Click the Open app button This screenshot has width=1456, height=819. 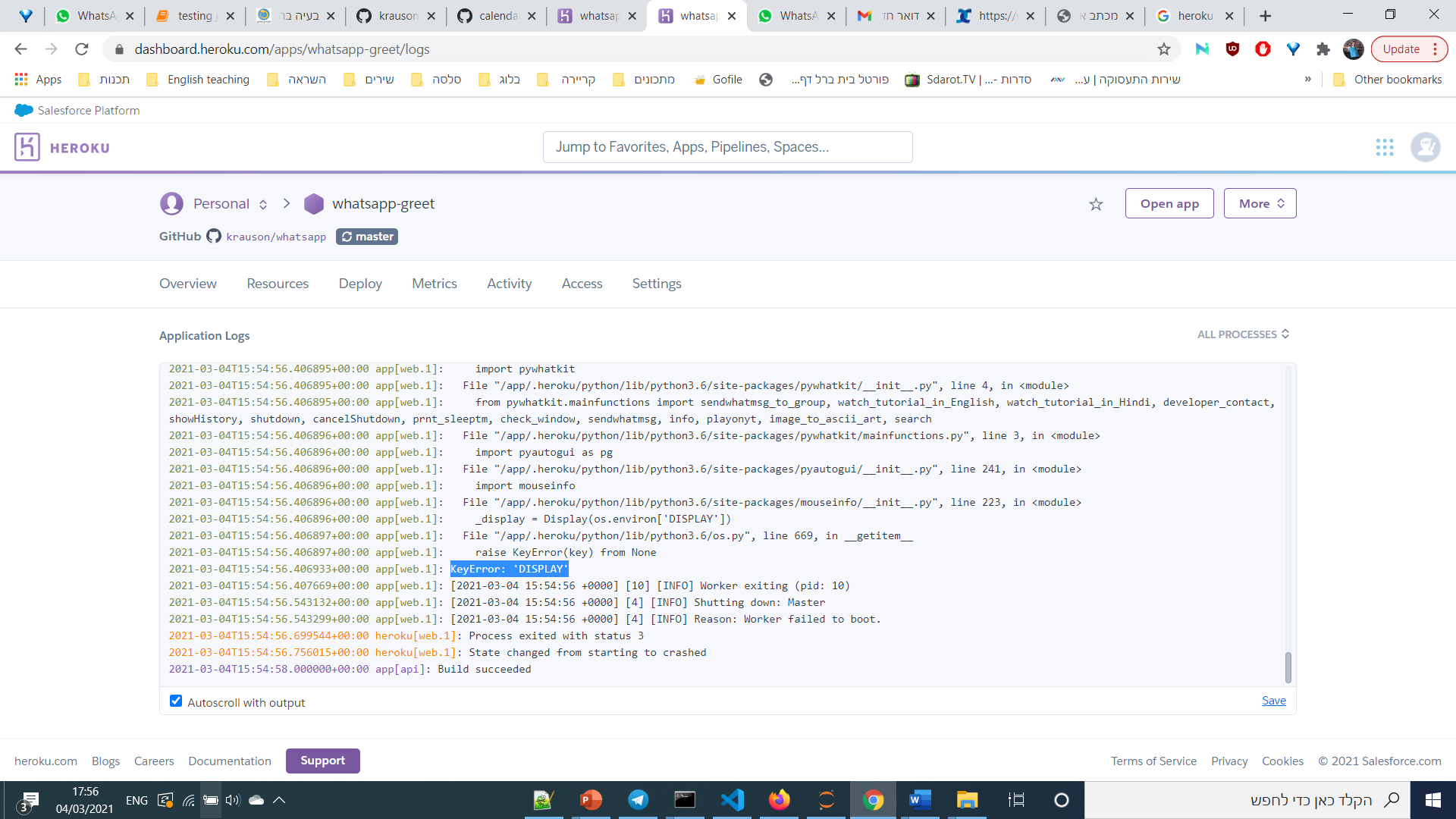pyautogui.click(x=1169, y=203)
